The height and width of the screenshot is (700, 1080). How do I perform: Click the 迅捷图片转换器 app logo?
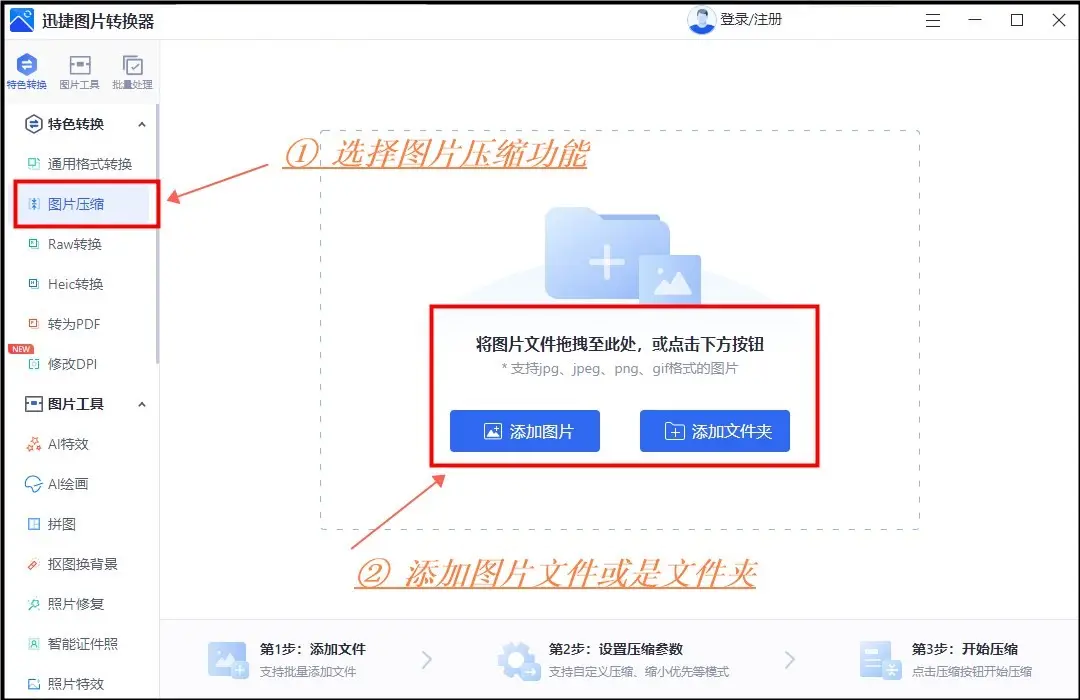pyautogui.click(x=21, y=21)
